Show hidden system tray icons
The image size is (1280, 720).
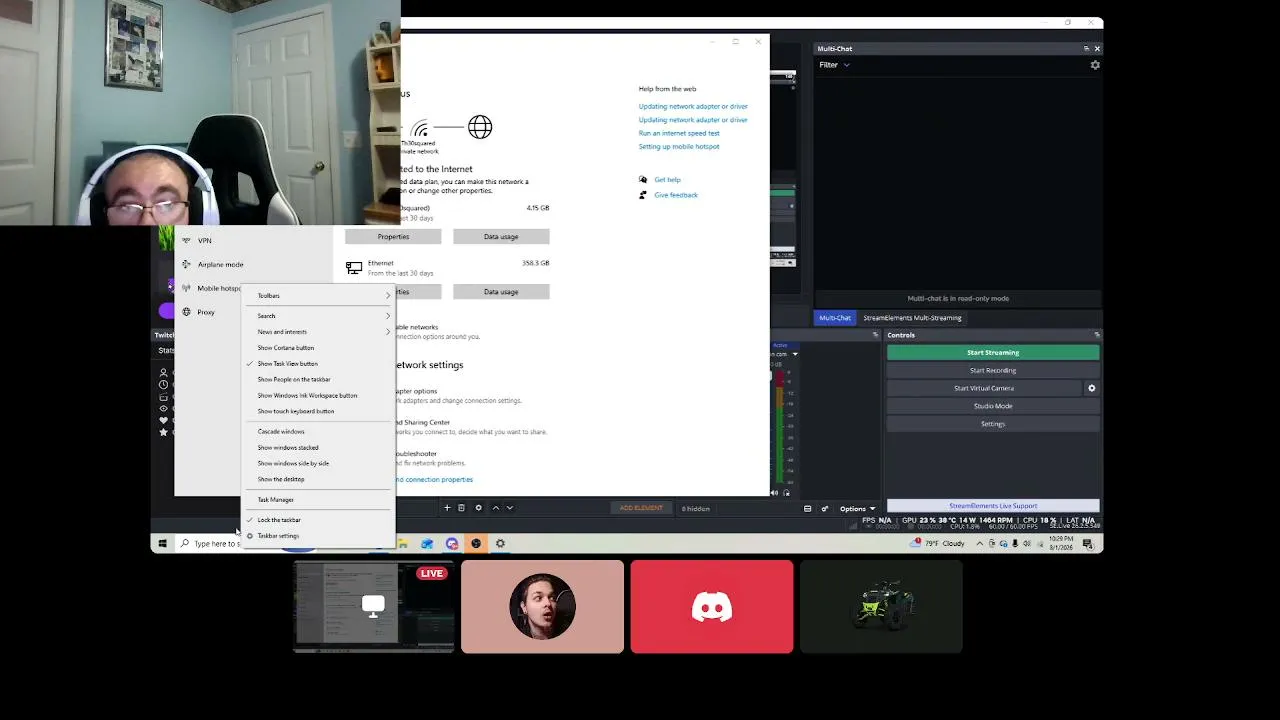(979, 544)
